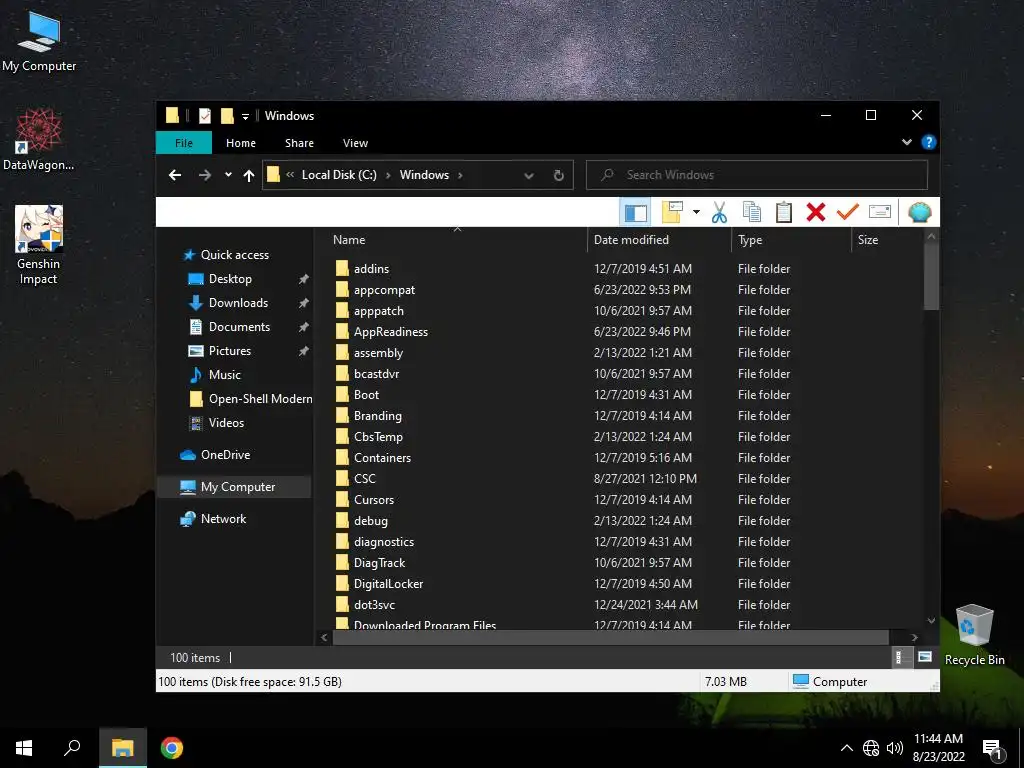Screen dimensions: 1024x768
Task: Open the Customize Quick Access Toolbar dropdown
Action: click(246, 116)
